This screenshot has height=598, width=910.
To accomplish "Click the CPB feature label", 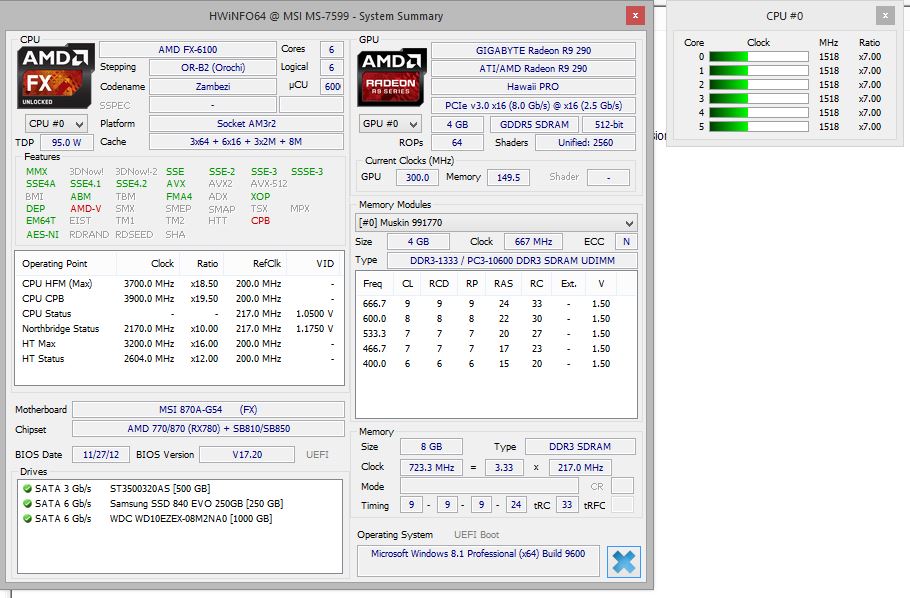I will (261, 221).
